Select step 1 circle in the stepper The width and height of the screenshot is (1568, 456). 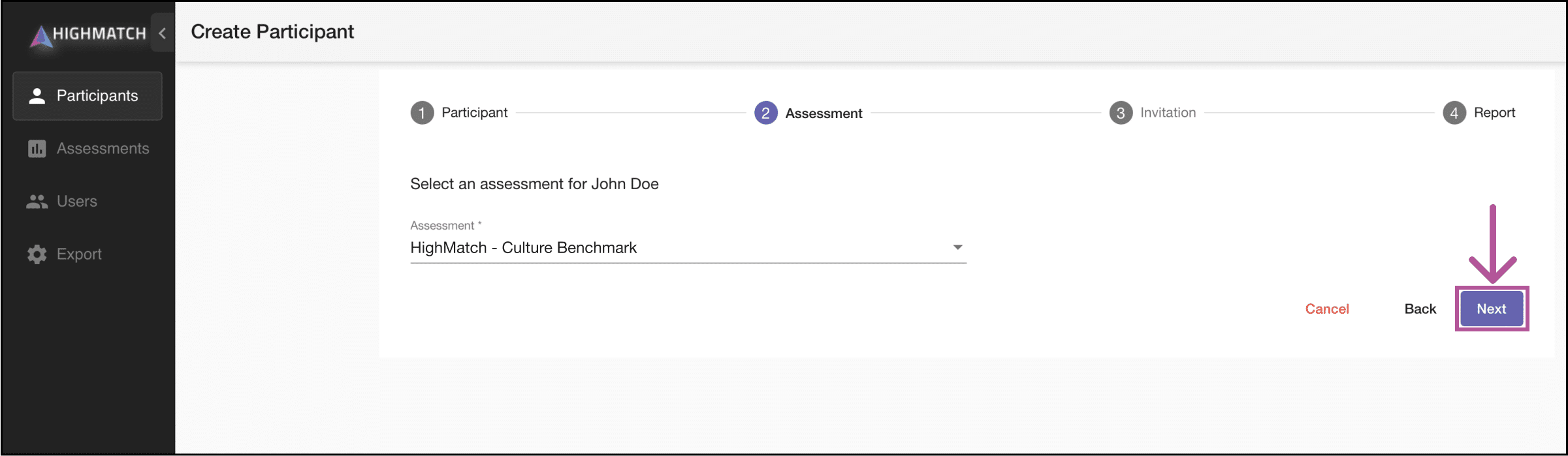[x=422, y=113]
